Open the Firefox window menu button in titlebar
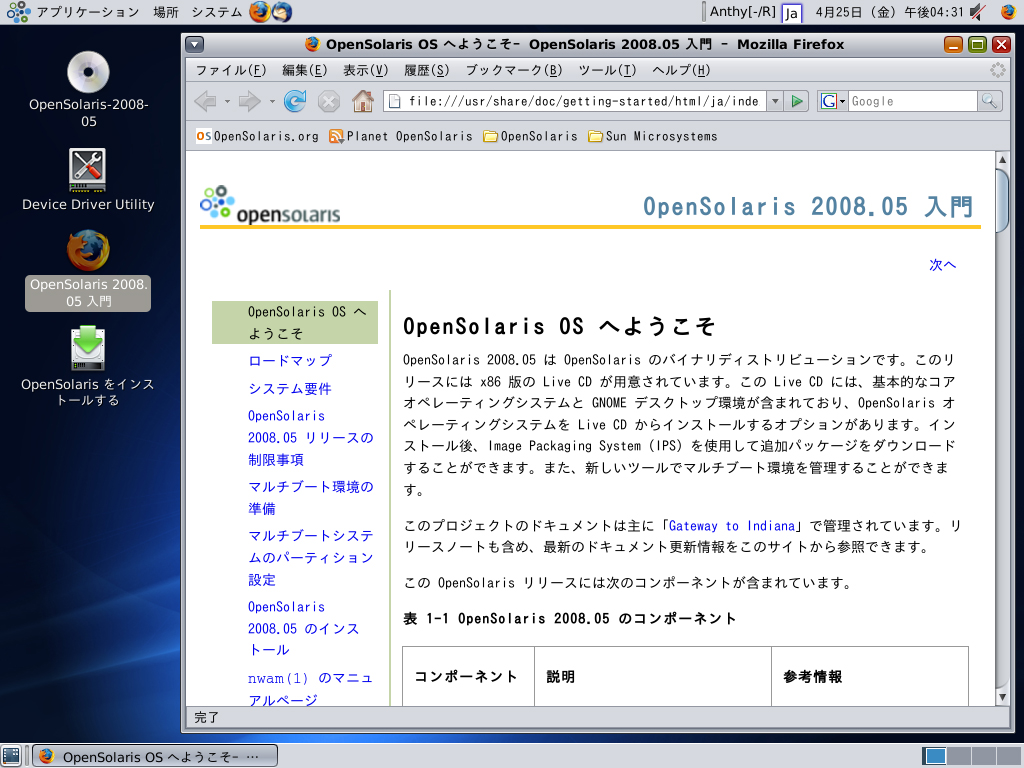The height and width of the screenshot is (768, 1024). (x=195, y=44)
